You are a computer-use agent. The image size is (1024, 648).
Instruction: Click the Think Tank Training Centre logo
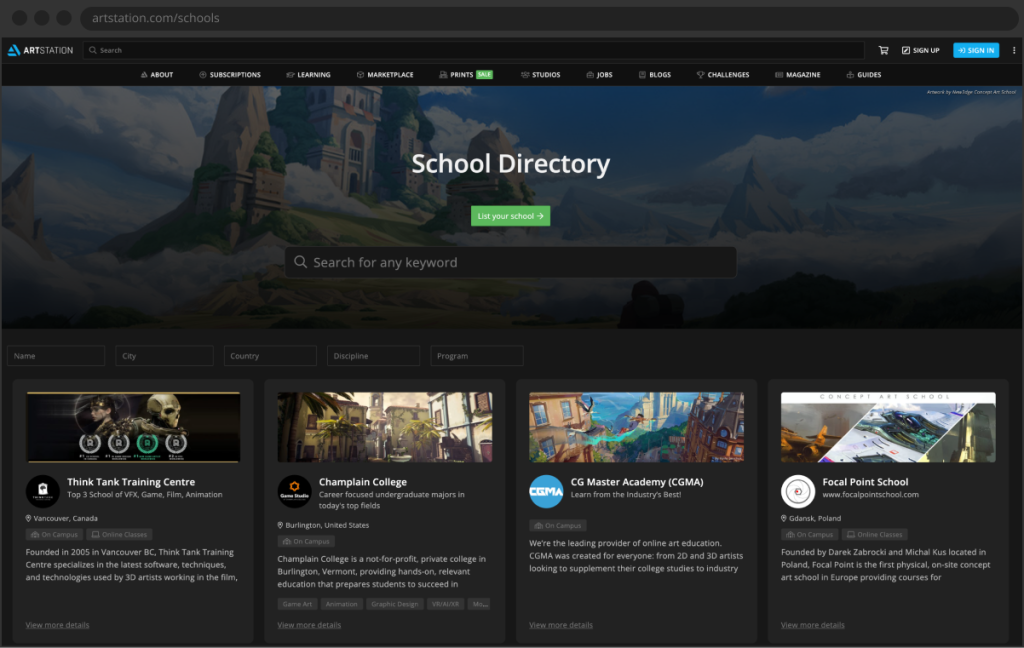pyautogui.click(x=43, y=491)
